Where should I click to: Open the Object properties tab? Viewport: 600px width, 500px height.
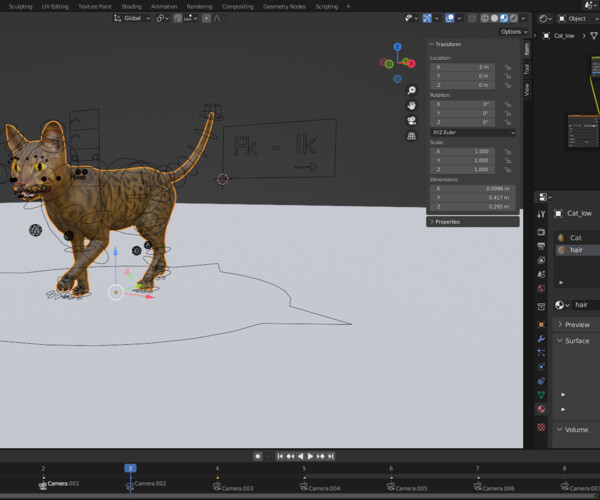(541, 325)
